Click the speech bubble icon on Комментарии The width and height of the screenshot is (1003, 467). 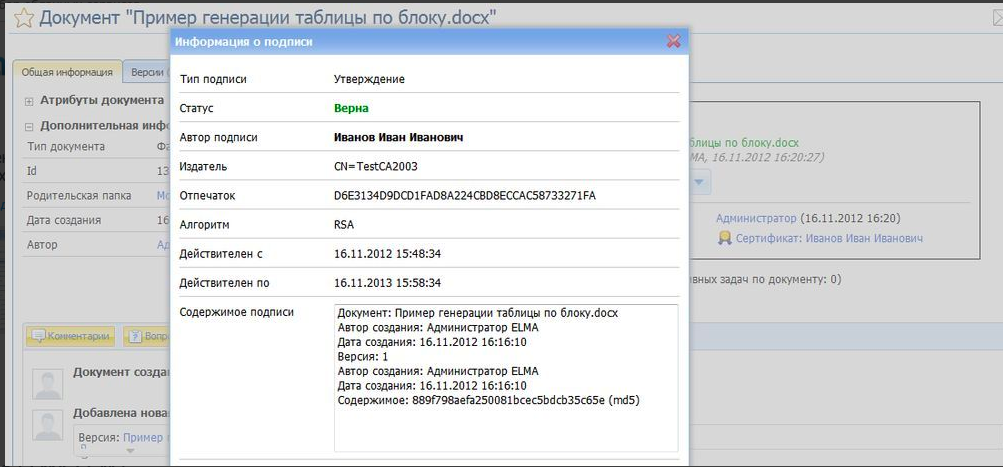pyautogui.click(x=38, y=336)
